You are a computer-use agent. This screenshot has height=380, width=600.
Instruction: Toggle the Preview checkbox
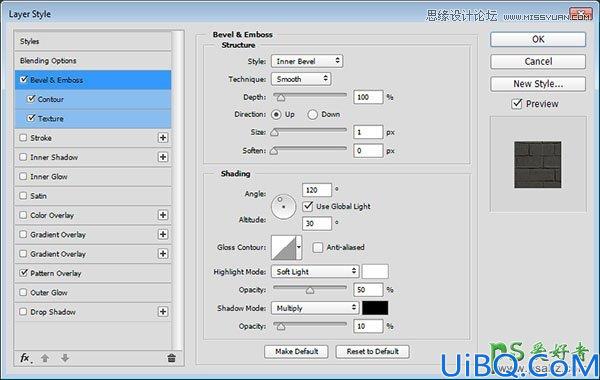click(517, 104)
